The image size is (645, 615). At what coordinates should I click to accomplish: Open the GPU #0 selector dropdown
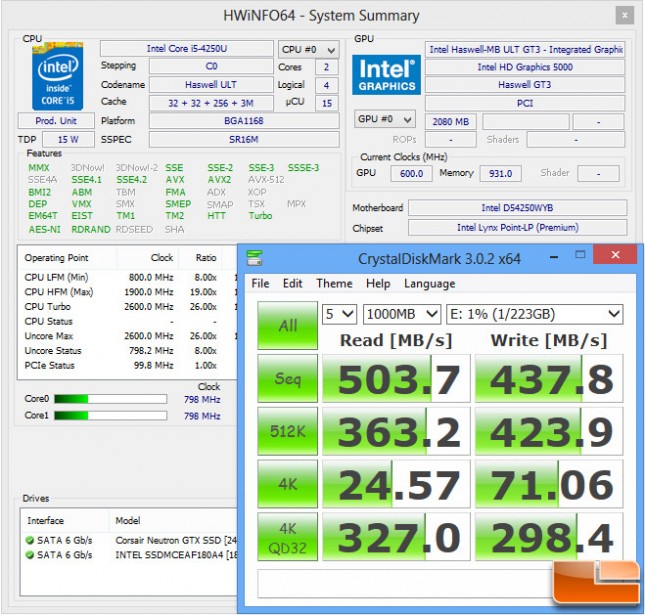(385, 119)
